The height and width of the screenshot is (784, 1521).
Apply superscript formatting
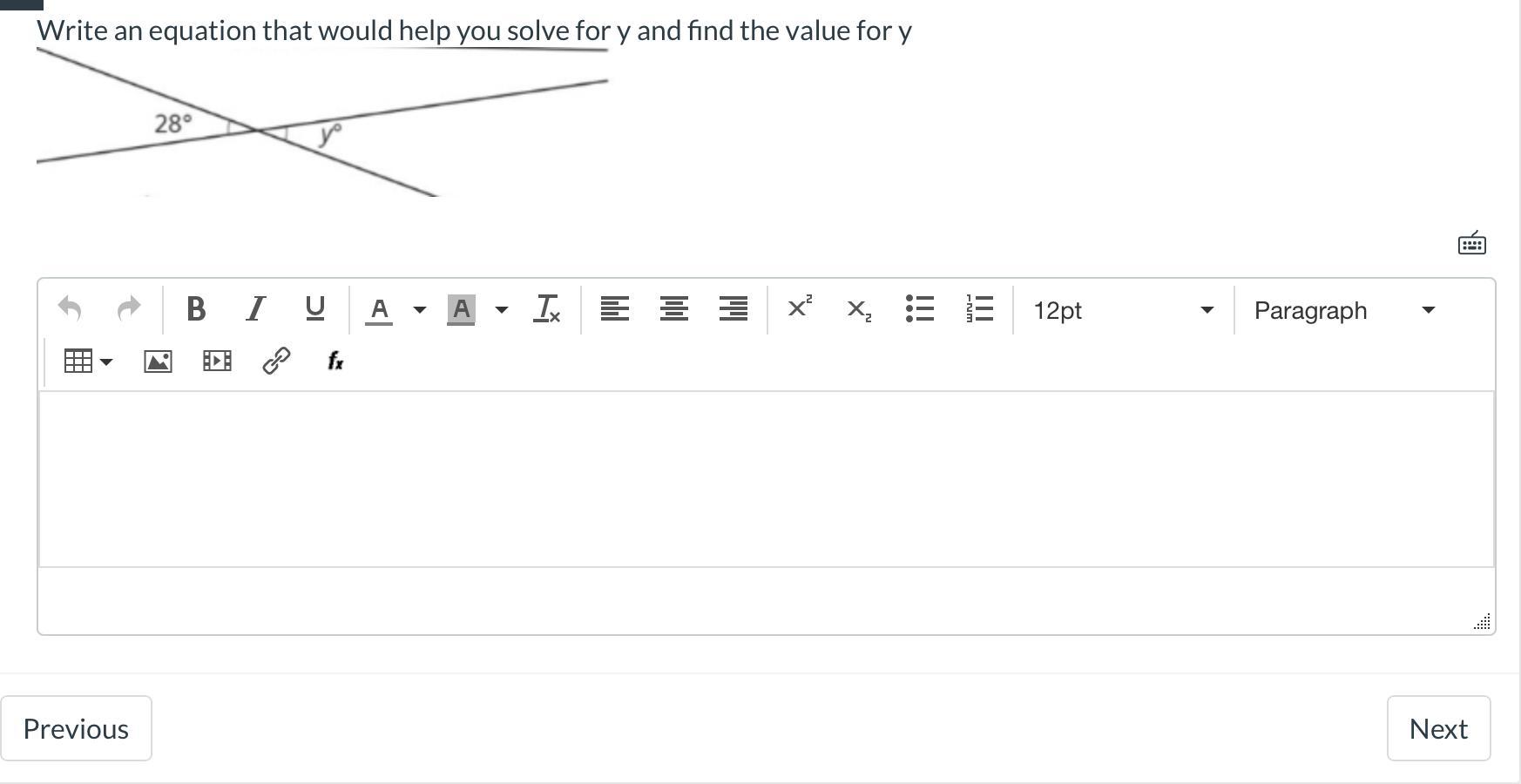[x=799, y=309]
